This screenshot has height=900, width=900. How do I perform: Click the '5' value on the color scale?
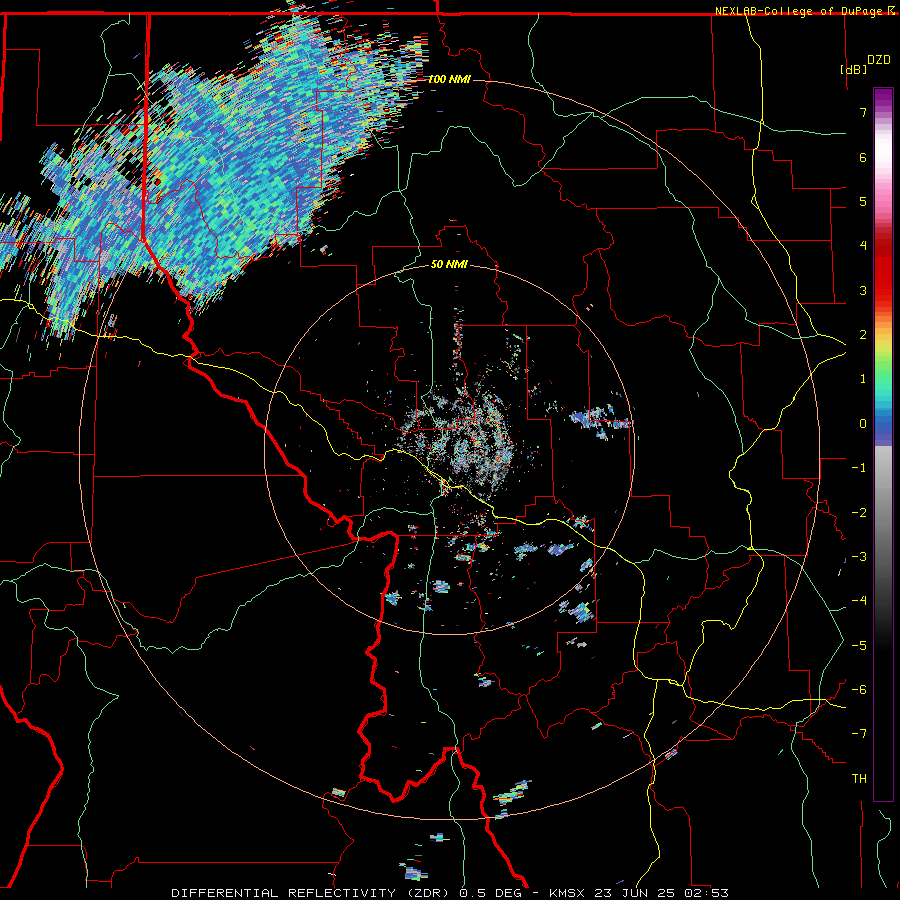[x=863, y=201]
